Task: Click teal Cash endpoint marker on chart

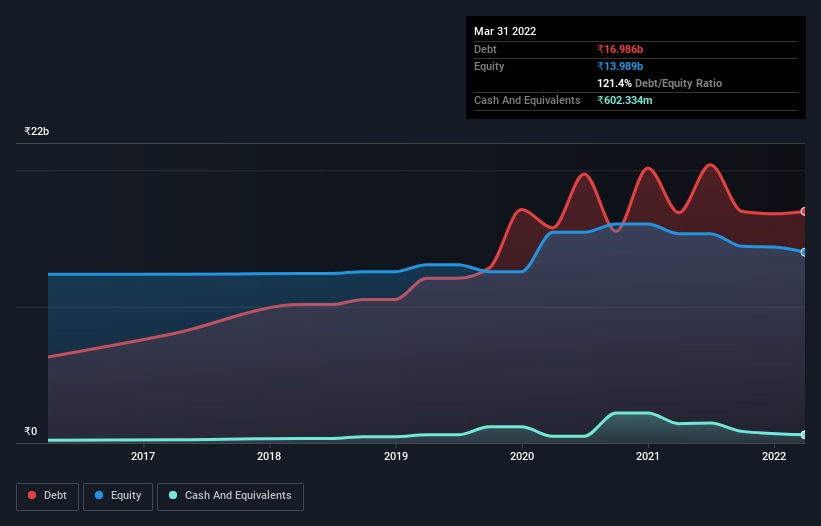Action: [804, 434]
